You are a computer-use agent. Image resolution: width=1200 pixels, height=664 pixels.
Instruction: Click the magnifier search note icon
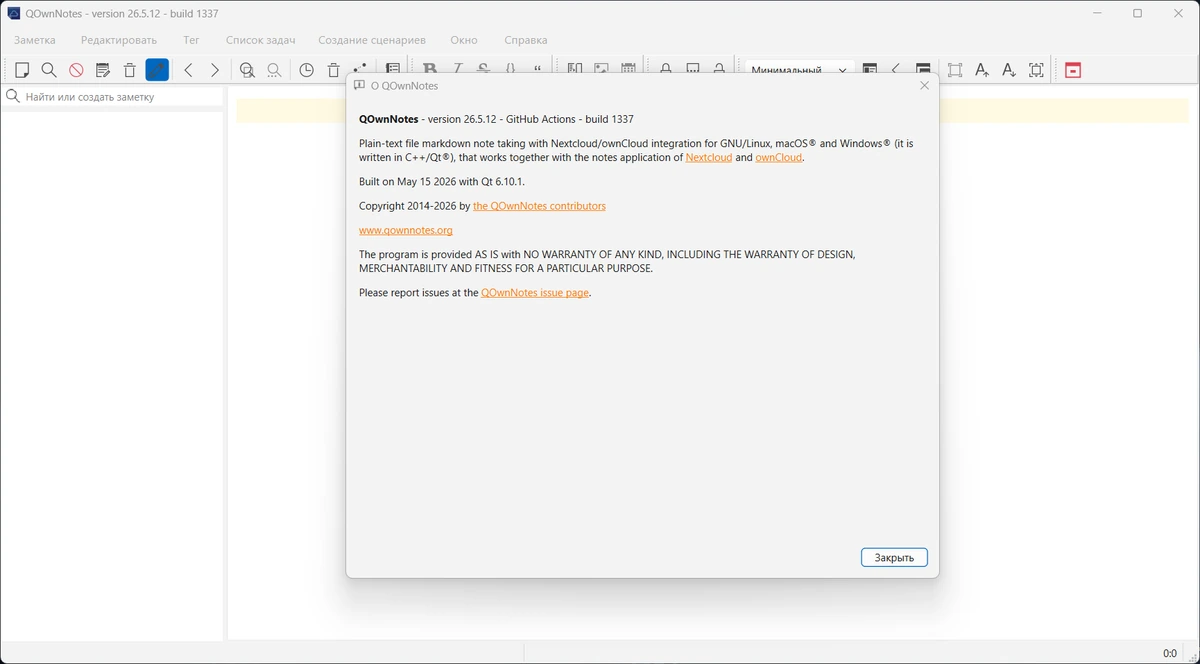click(49, 70)
